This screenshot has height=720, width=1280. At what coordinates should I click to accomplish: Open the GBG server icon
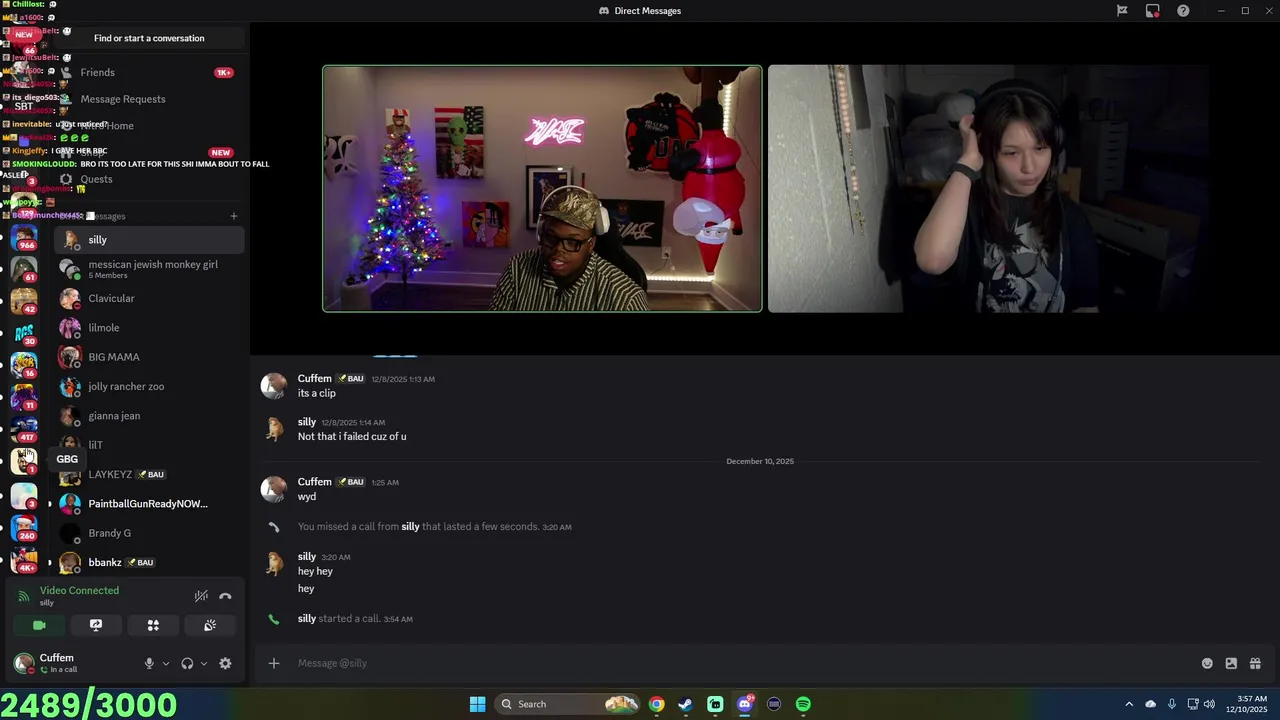[x=24, y=460]
